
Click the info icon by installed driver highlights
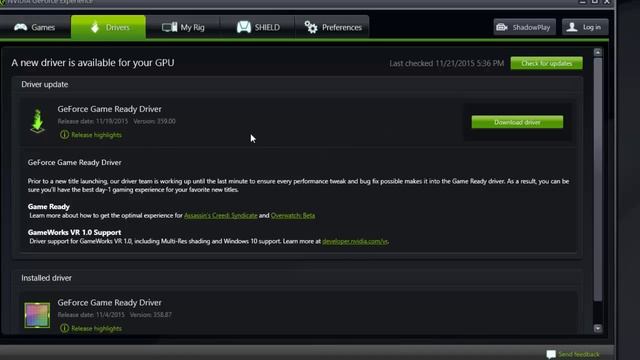(x=64, y=328)
